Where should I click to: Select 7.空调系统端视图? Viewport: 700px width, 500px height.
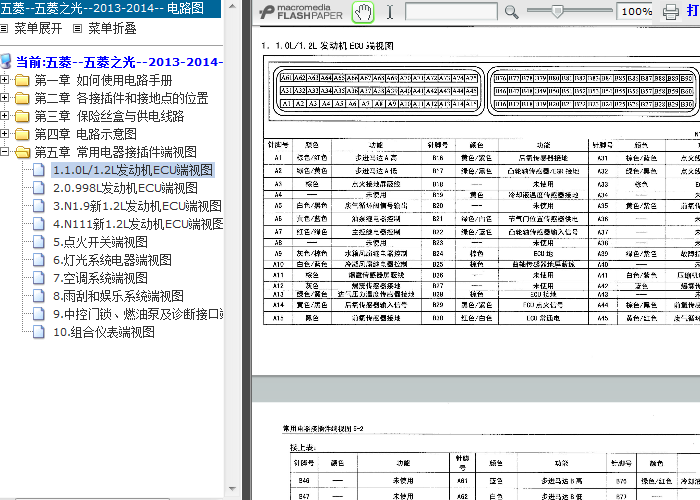pyautogui.click(x=100, y=278)
